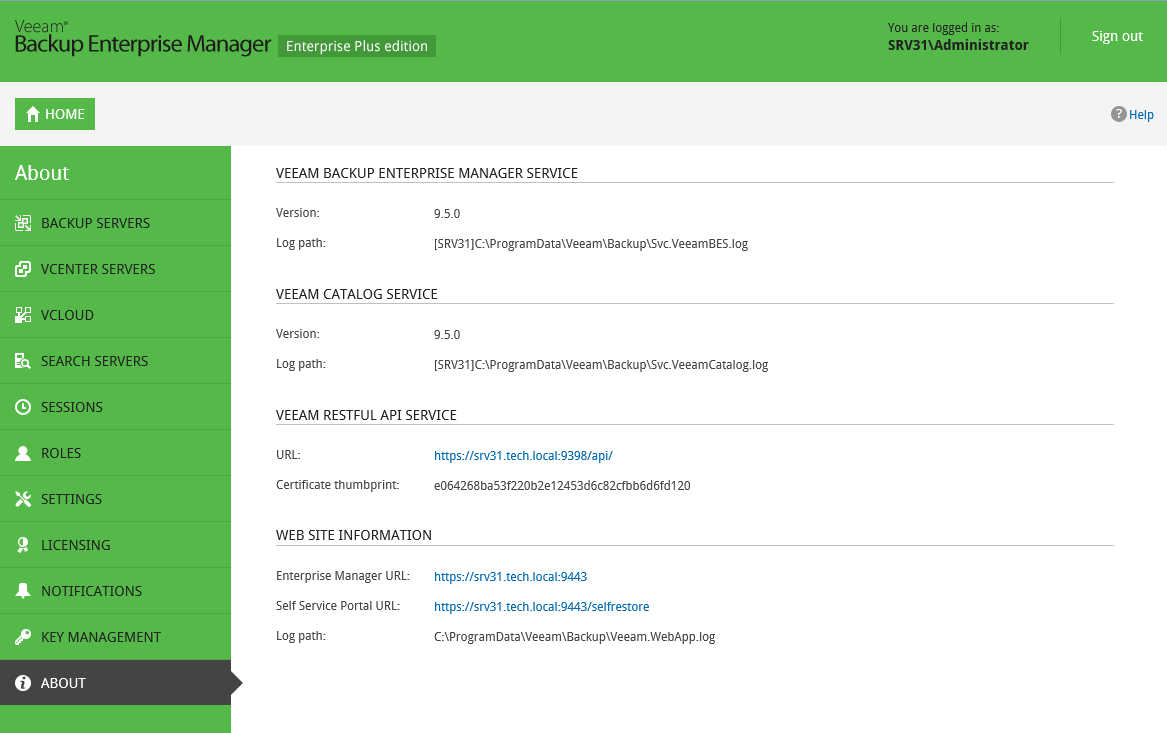This screenshot has width=1167, height=733.
Task: Open BACKUP SERVERS menu item
Action: (x=115, y=223)
